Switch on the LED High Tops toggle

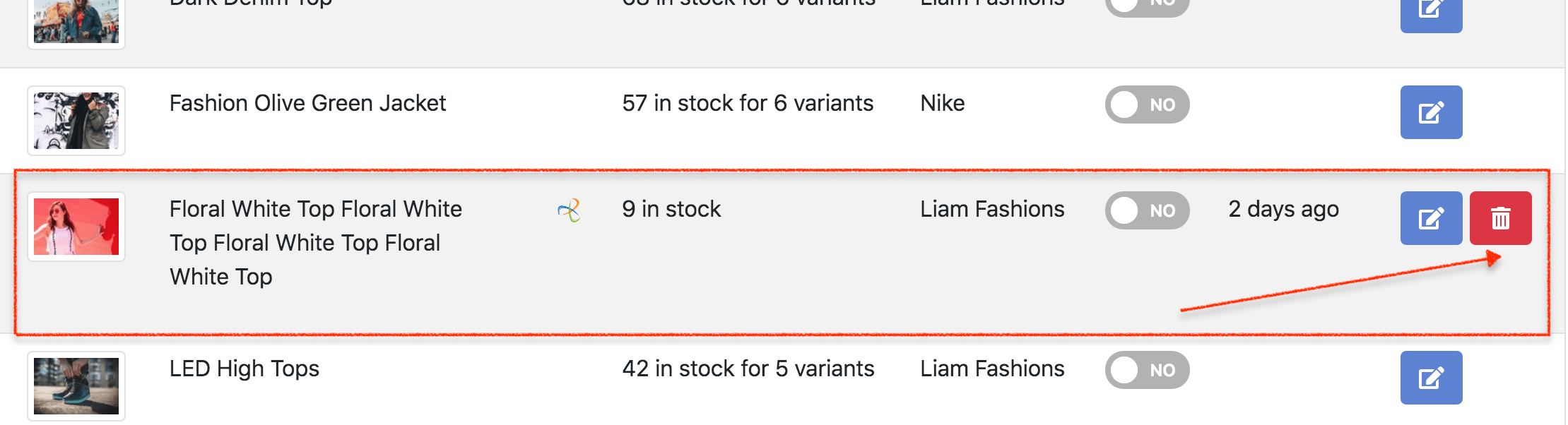[1146, 370]
